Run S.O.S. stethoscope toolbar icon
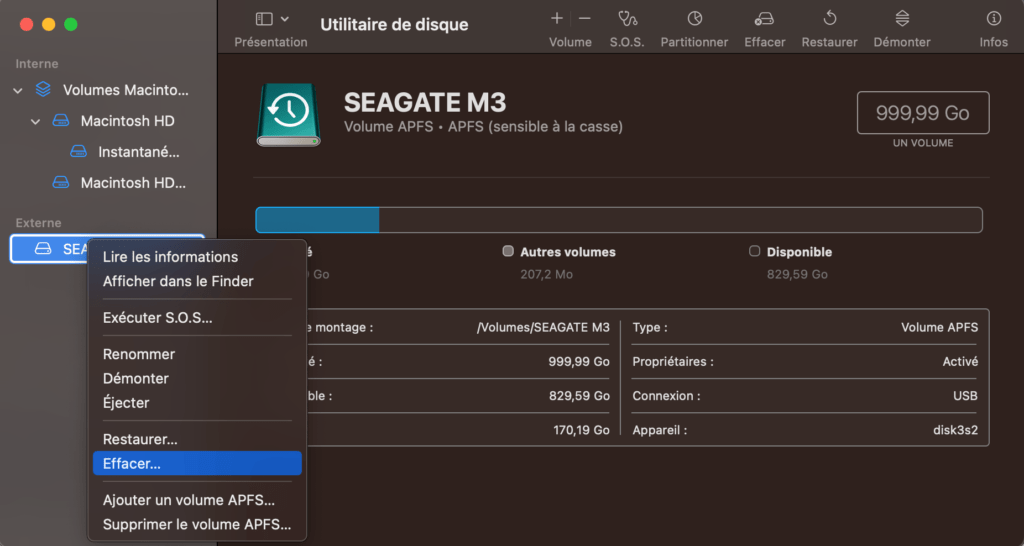1024x546 pixels. click(x=627, y=18)
